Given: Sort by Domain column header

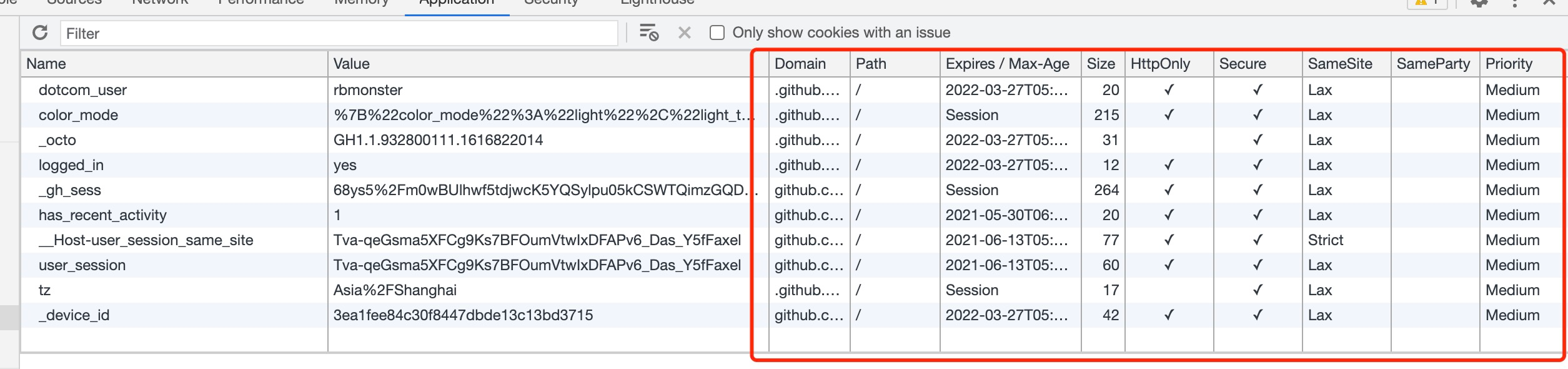Looking at the screenshot, I should 809,64.
